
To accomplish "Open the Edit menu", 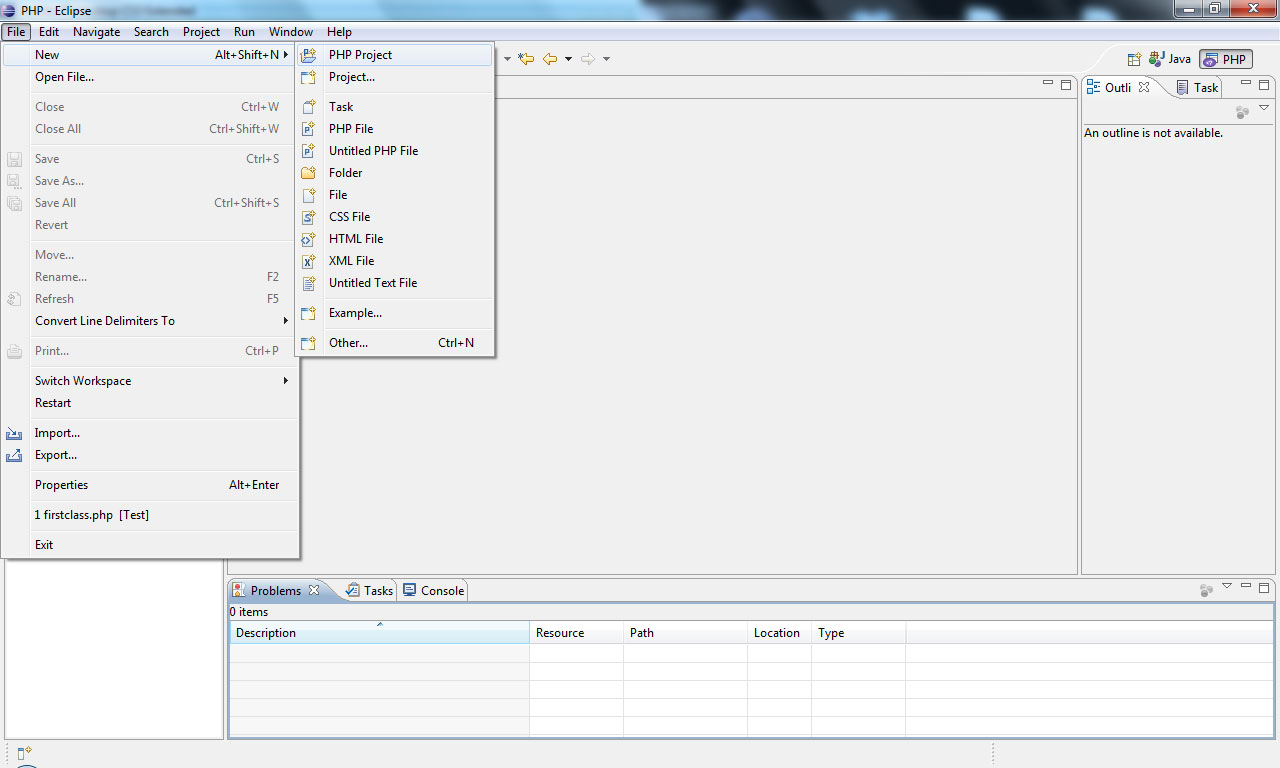I will 49,32.
